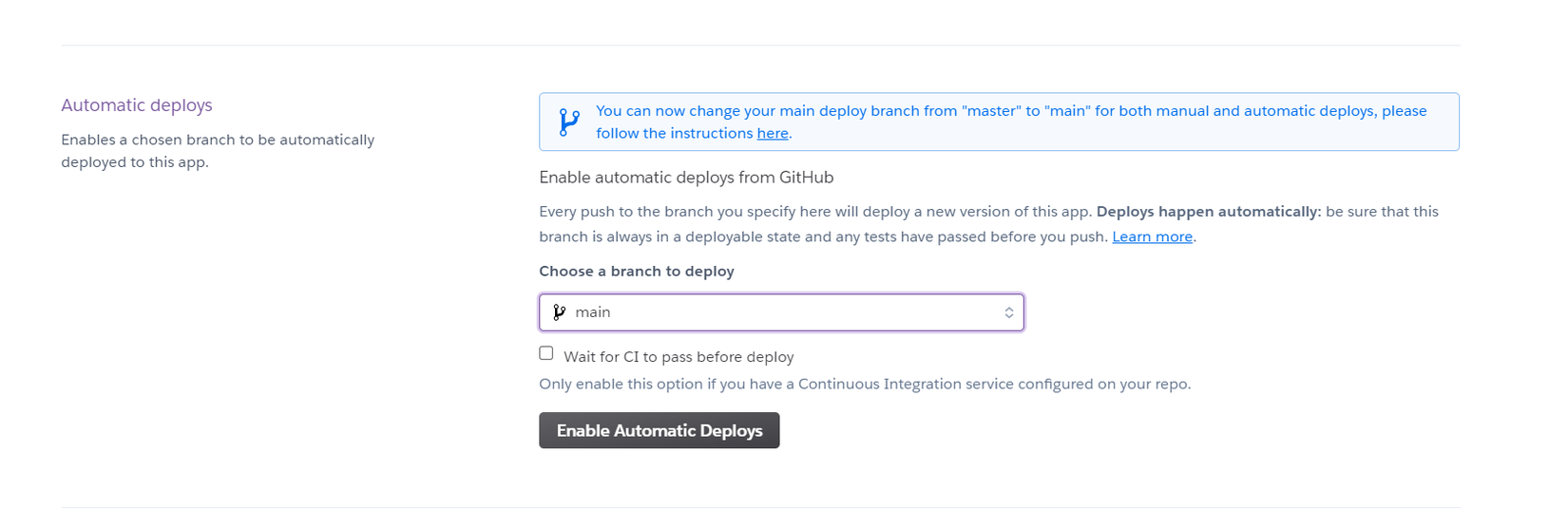The height and width of the screenshot is (527, 1568).
Task: Tick the Wait for CI checkbox
Action: (x=546, y=353)
